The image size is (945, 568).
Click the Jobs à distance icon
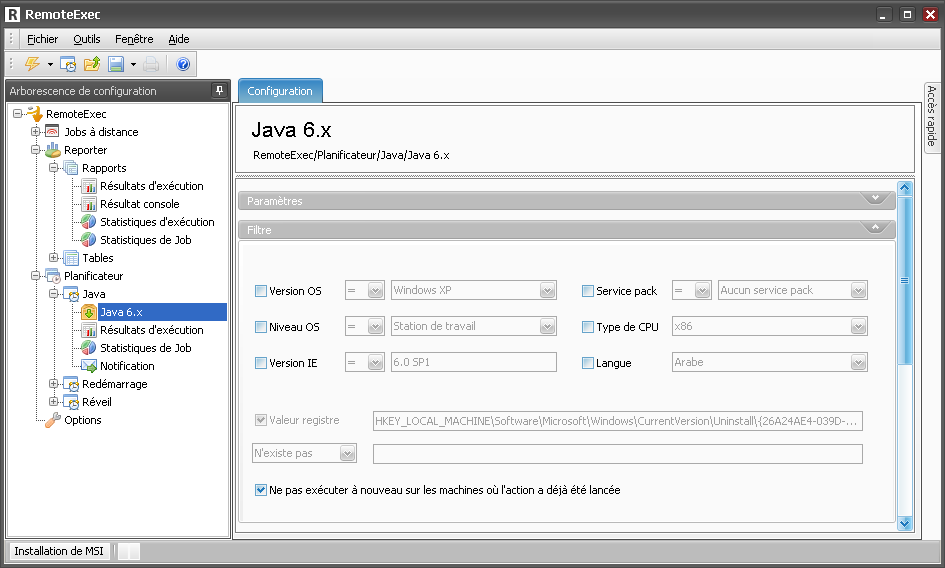coord(53,131)
